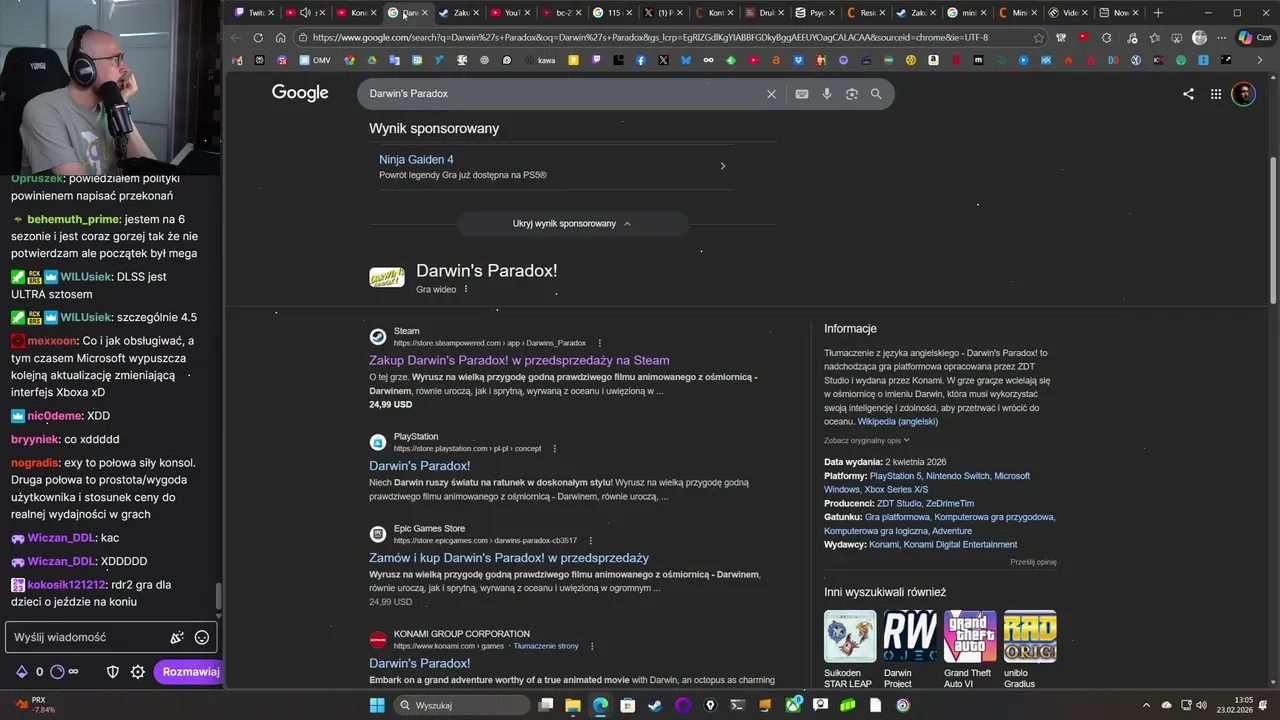Open the Wikipedia (angielski) link
The height and width of the screenshot is (720, 1280).
click(x=897, y=422)
